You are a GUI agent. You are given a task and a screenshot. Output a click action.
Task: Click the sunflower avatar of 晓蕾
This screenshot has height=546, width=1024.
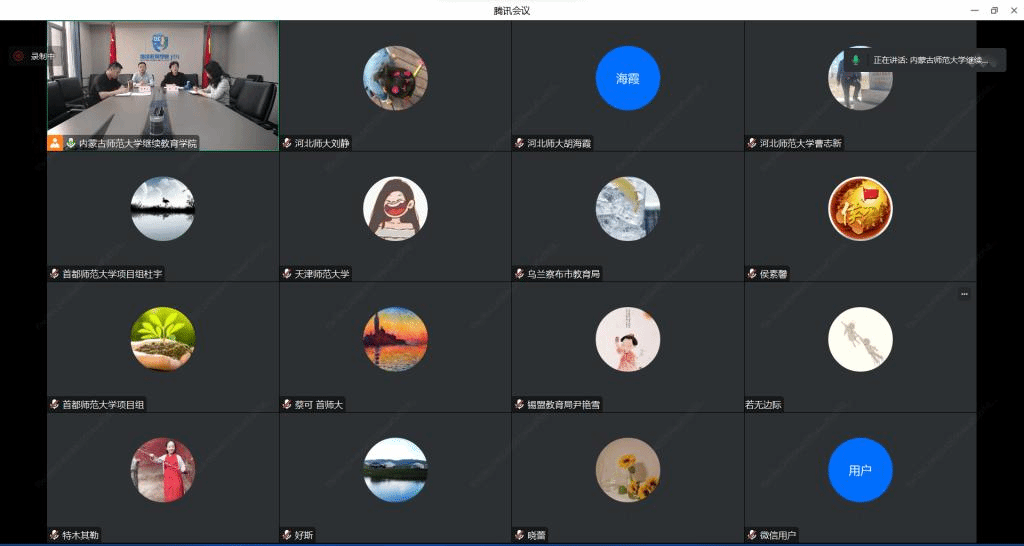click(627, 470)
